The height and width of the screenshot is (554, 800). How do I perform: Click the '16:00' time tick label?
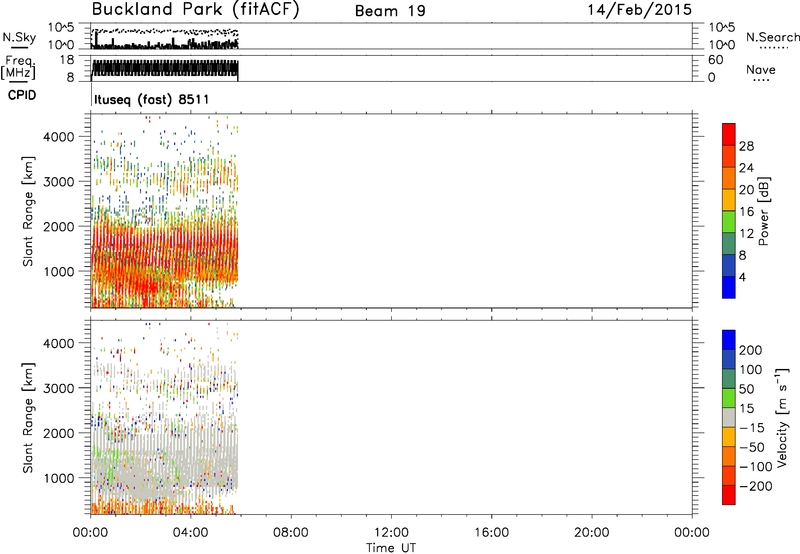pyautogui.click(x=491, y=533)
